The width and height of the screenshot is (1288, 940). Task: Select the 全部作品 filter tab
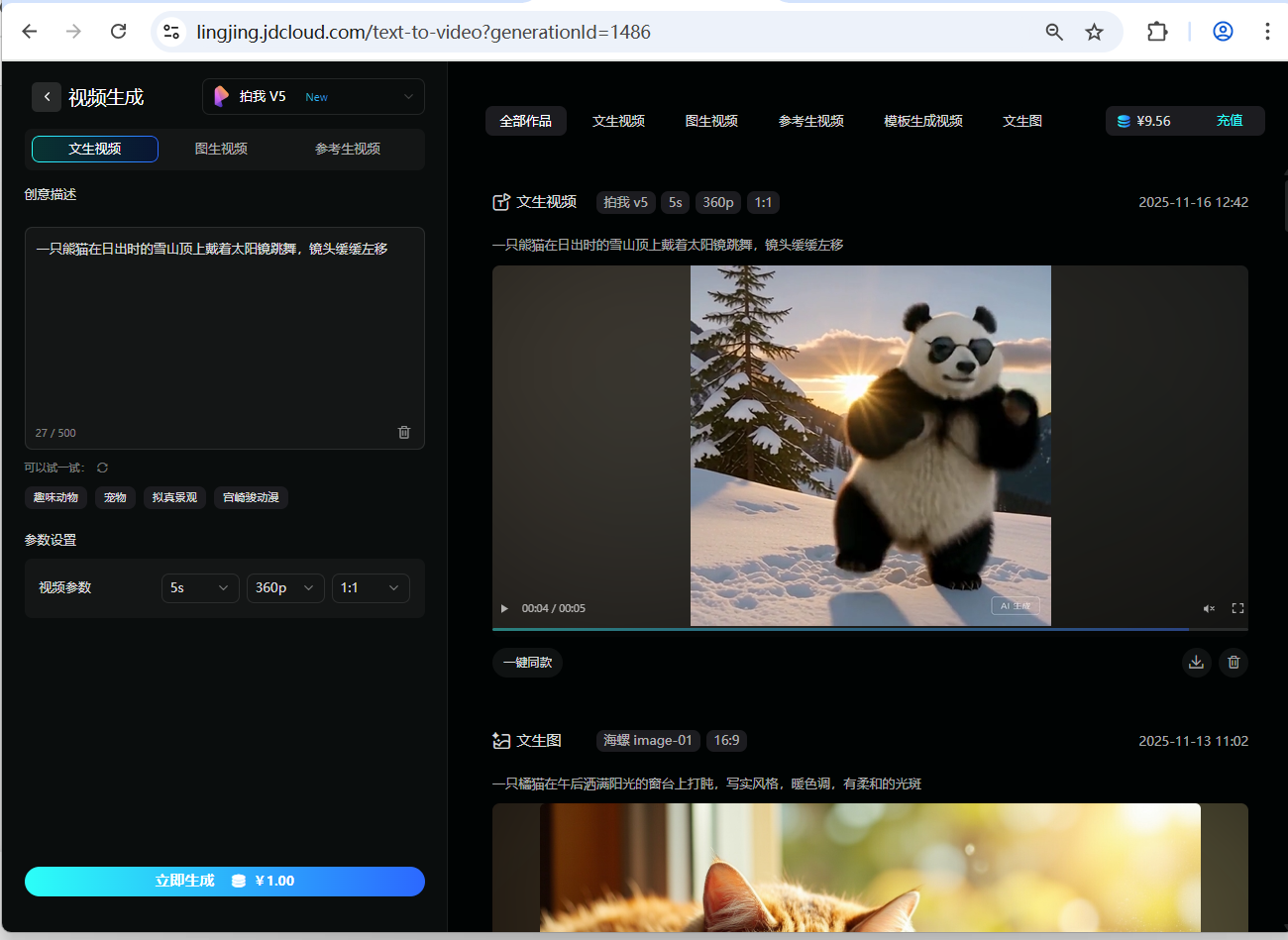point(525,120)
